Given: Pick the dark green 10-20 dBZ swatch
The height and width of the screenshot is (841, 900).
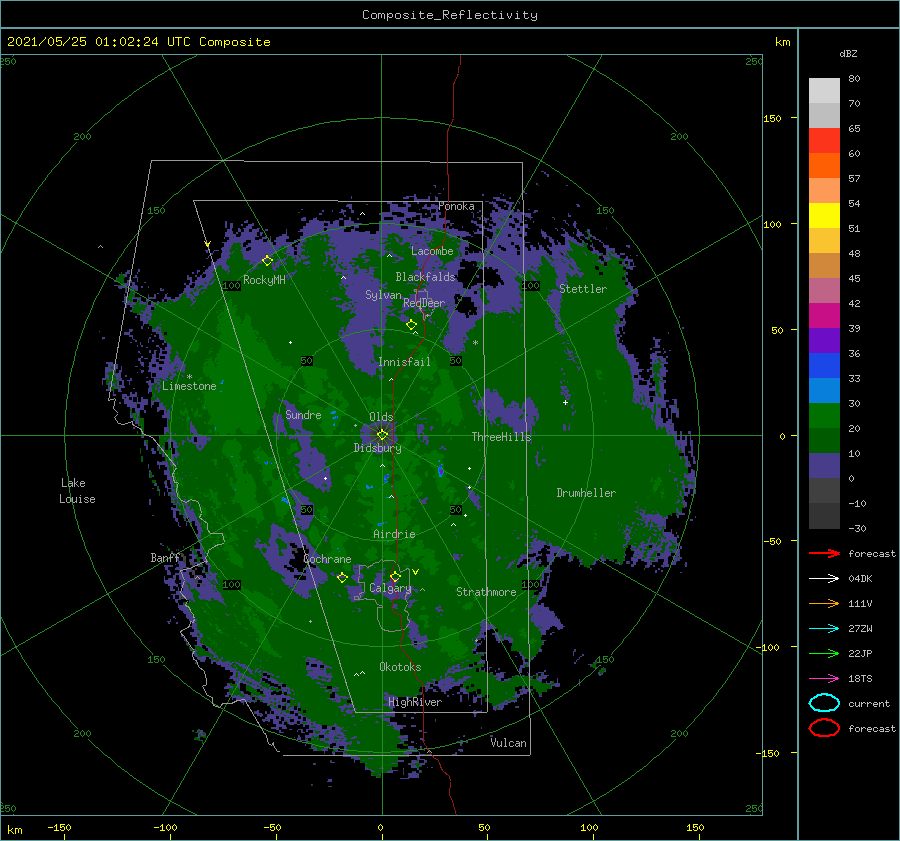Looking at the screenshot, I should 824,441.
